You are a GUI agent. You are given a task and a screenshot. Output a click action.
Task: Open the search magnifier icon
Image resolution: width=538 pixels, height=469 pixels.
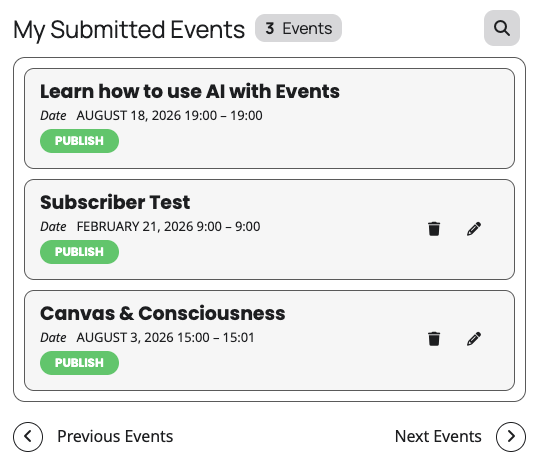[502, 28]
